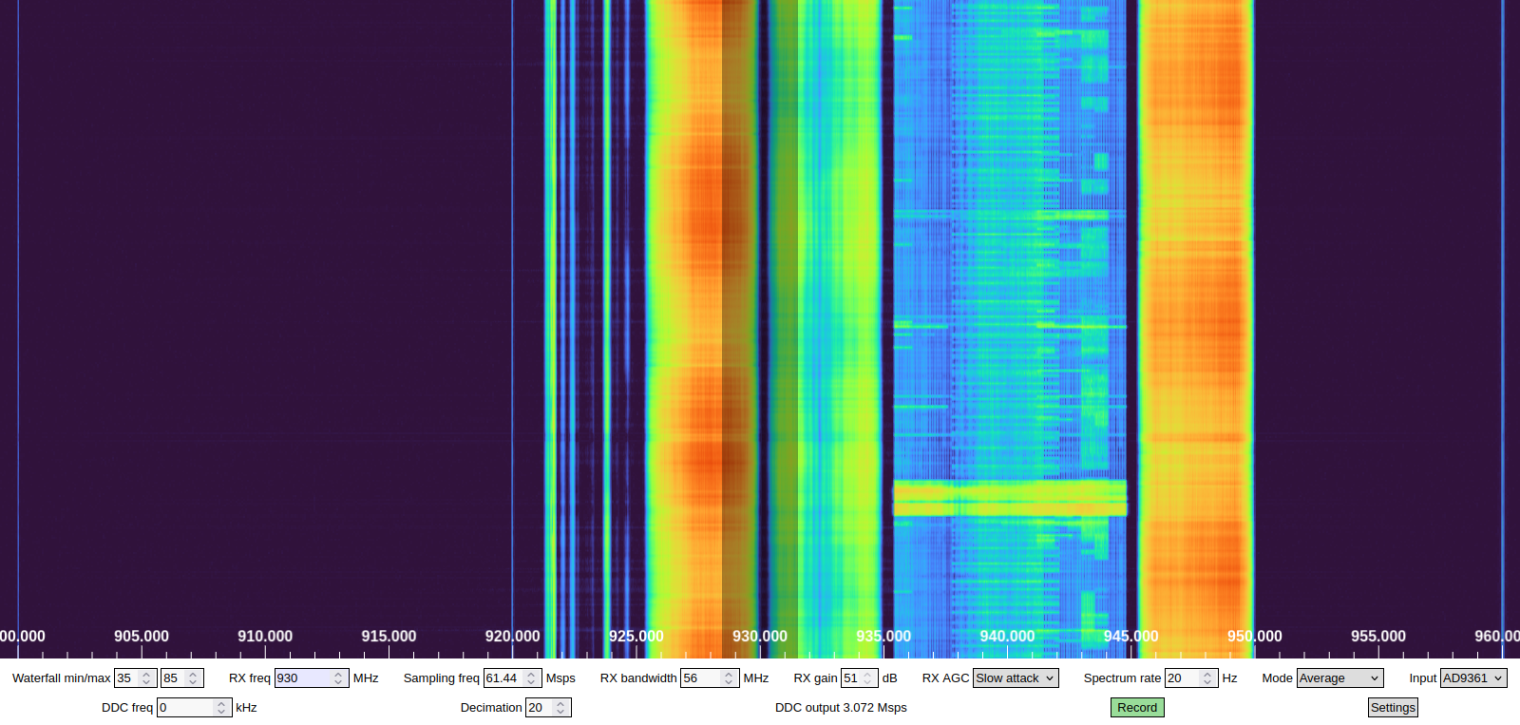The height and width of the screenshot is (725, 1520).
Task: Click the 925.000 frequency axis label
Action: [x=636, y=636]
